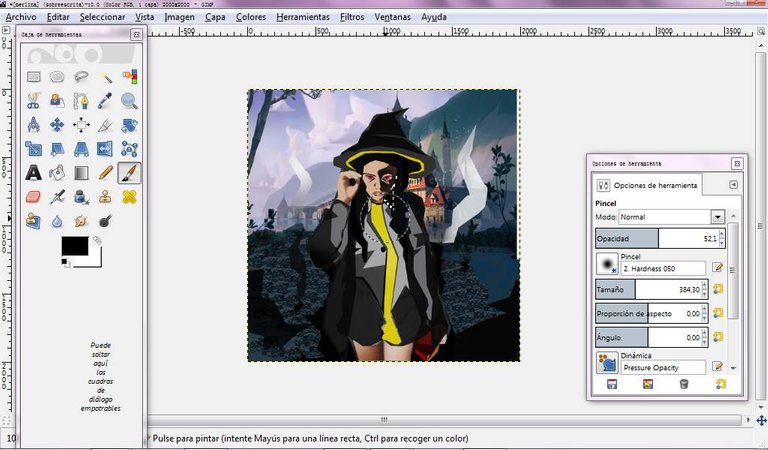Open the Capa menu
The image size is (768, 450).
coord(215,17)
